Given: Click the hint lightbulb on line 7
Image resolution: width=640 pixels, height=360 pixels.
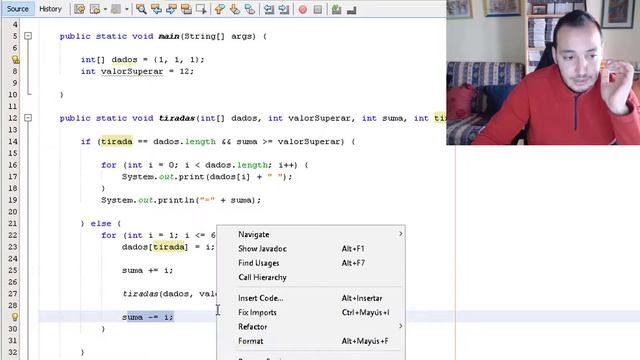Looking at the screenshot, I should pyautogui.click(x=15, y=60).
